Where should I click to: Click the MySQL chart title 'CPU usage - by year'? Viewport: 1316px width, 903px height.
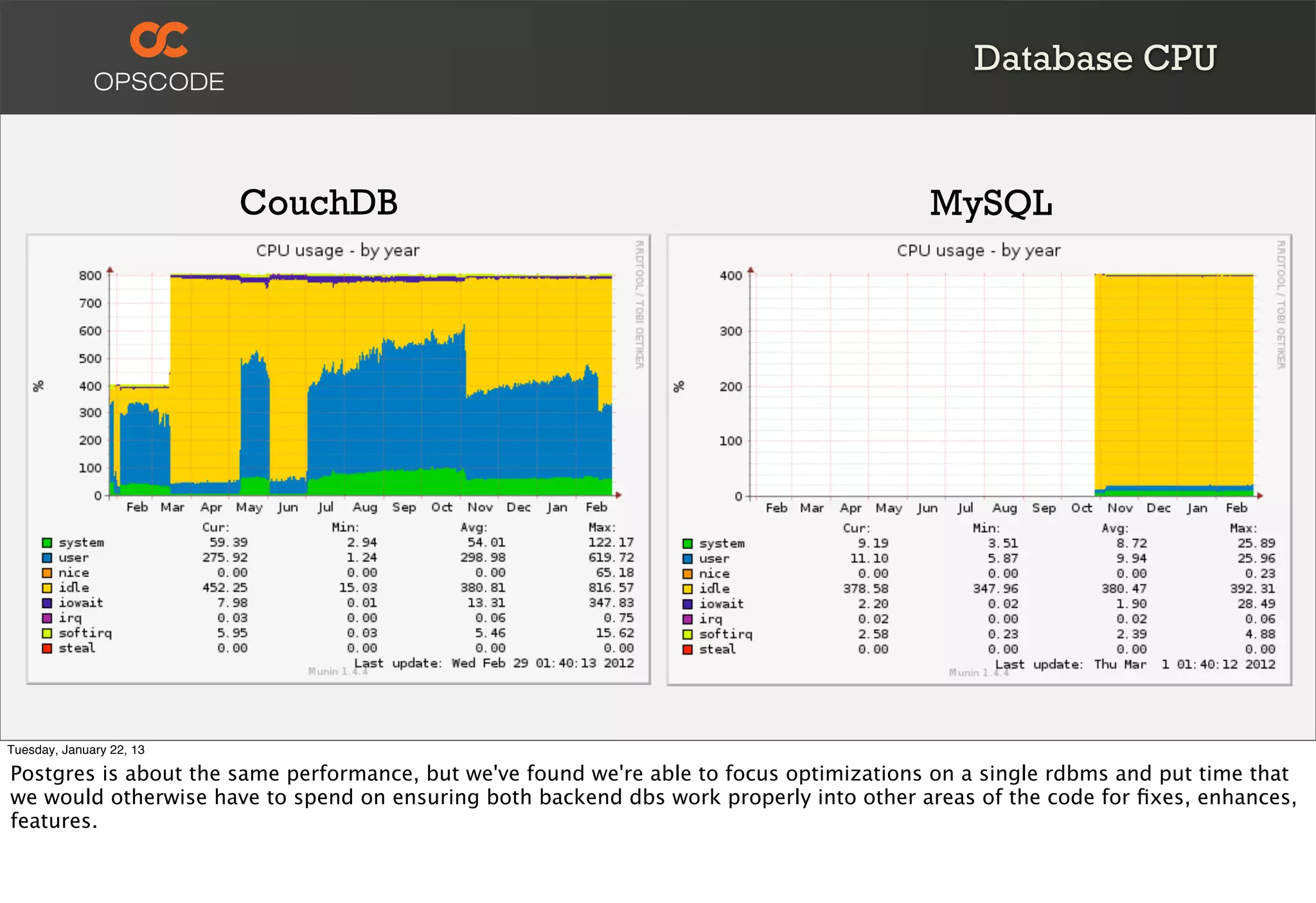tap(979, 250)
